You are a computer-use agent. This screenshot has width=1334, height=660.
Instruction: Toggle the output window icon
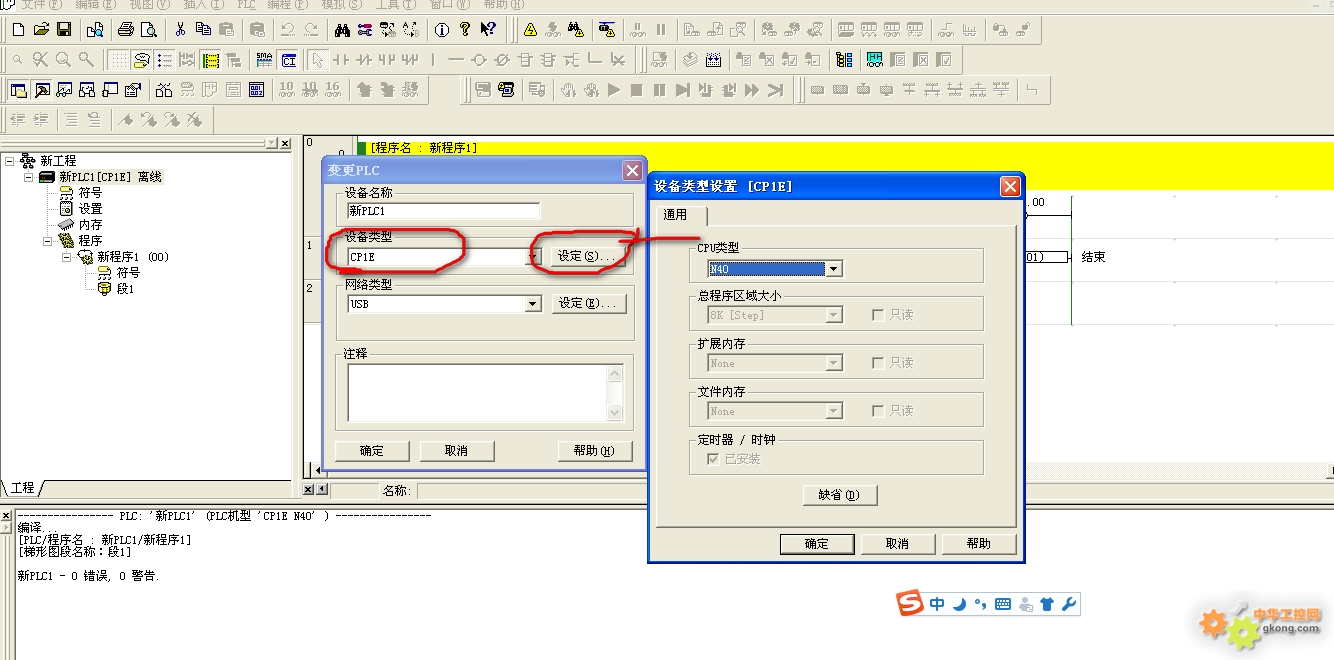click(42, 90)
